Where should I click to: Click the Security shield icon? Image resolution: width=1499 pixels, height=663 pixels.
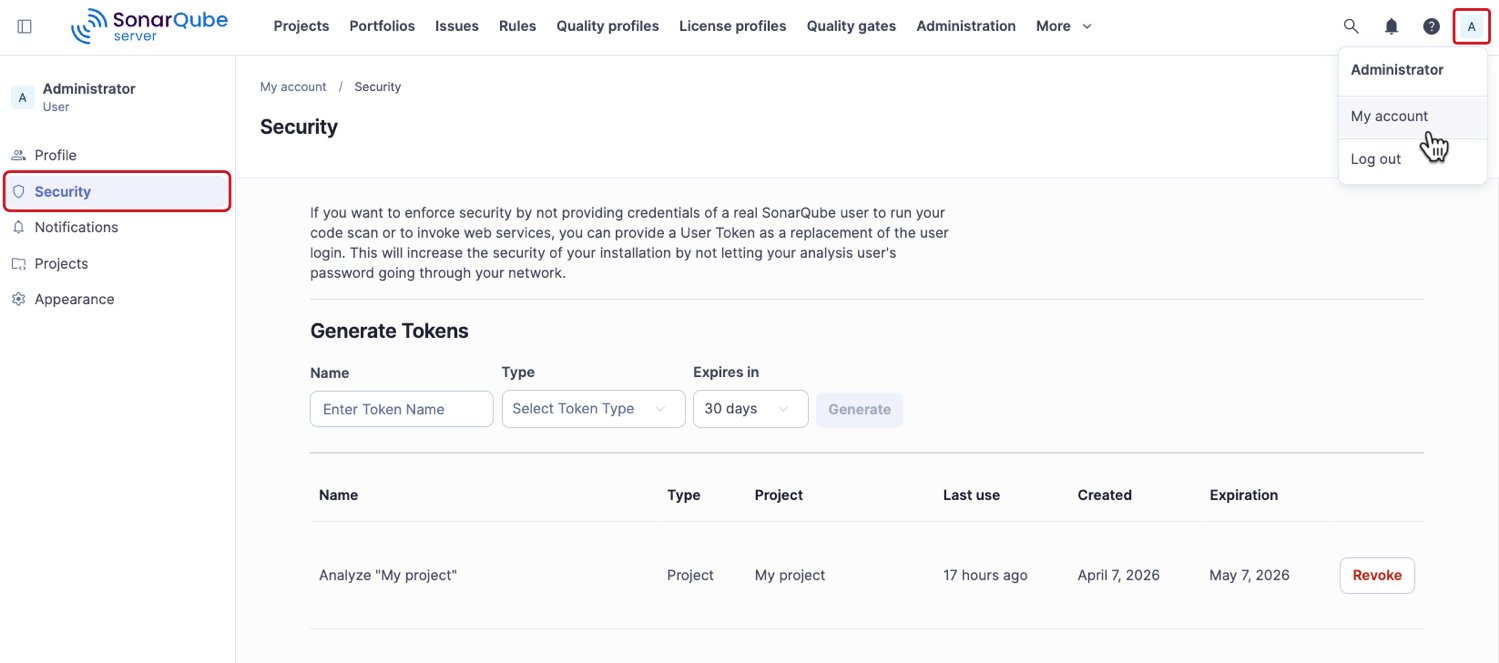point(19,191)
